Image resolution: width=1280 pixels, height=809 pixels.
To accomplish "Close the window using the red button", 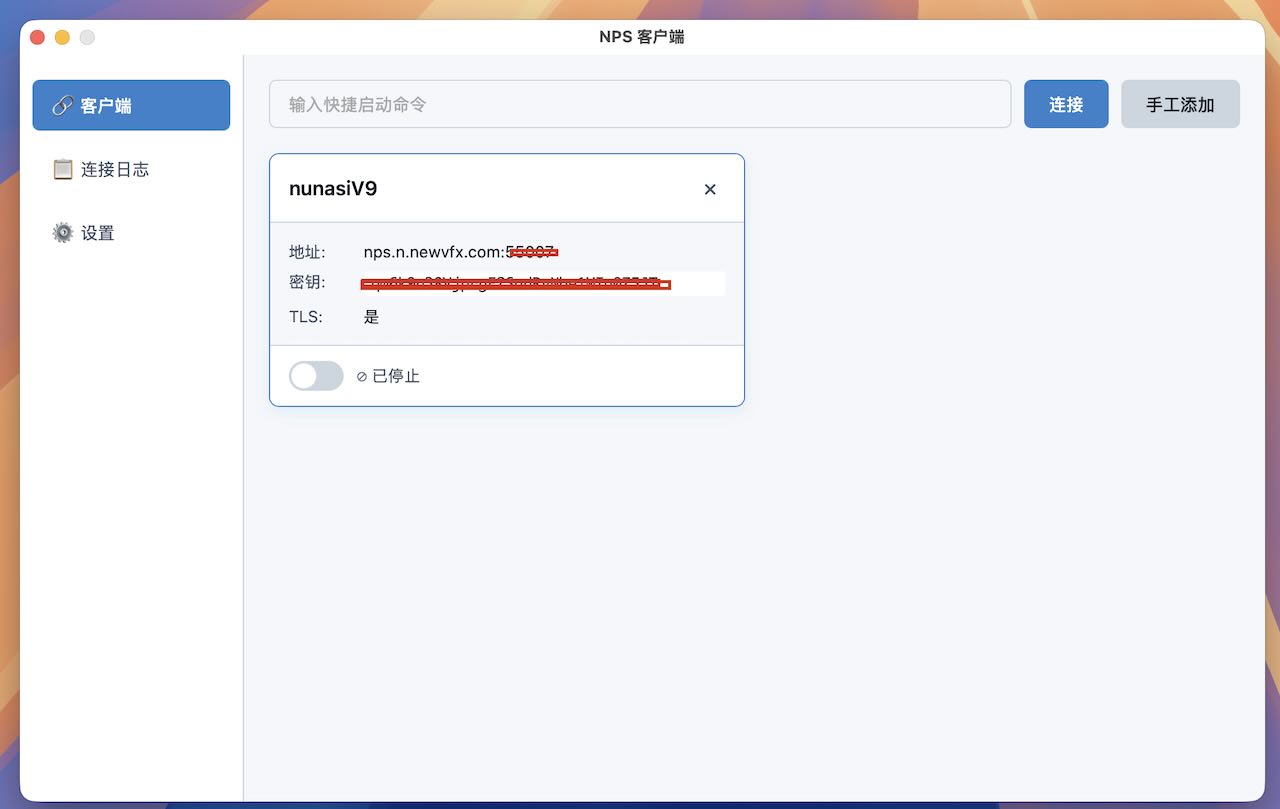I will pos(38,37).
